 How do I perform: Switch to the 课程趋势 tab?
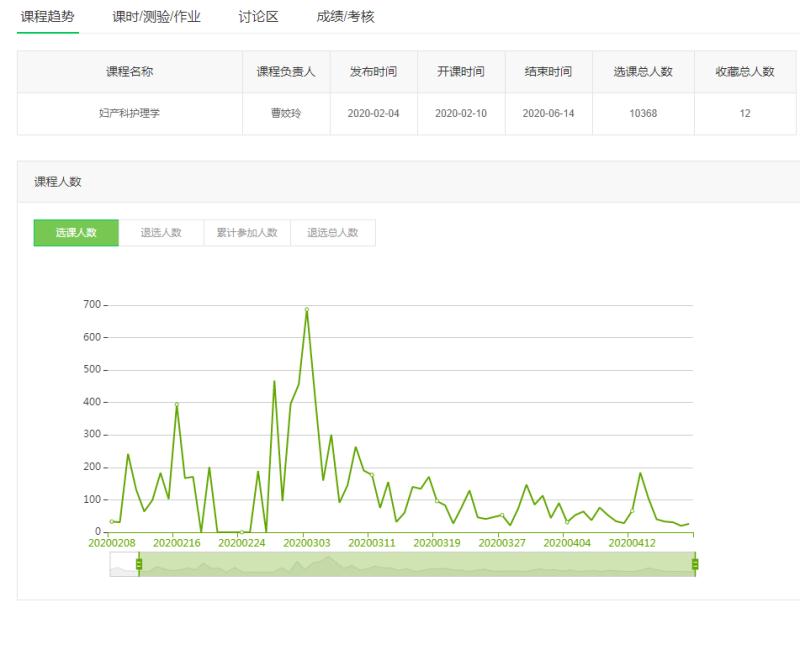pyautogui.click(x=48, y=16)
